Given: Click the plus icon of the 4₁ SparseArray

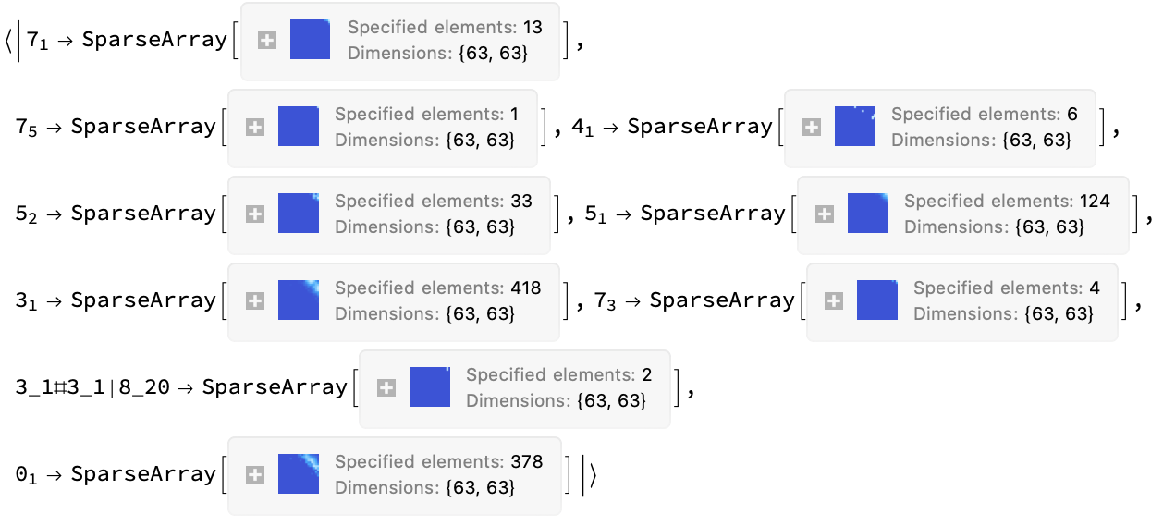Looking at the screenshot, I should click(812, 128).
